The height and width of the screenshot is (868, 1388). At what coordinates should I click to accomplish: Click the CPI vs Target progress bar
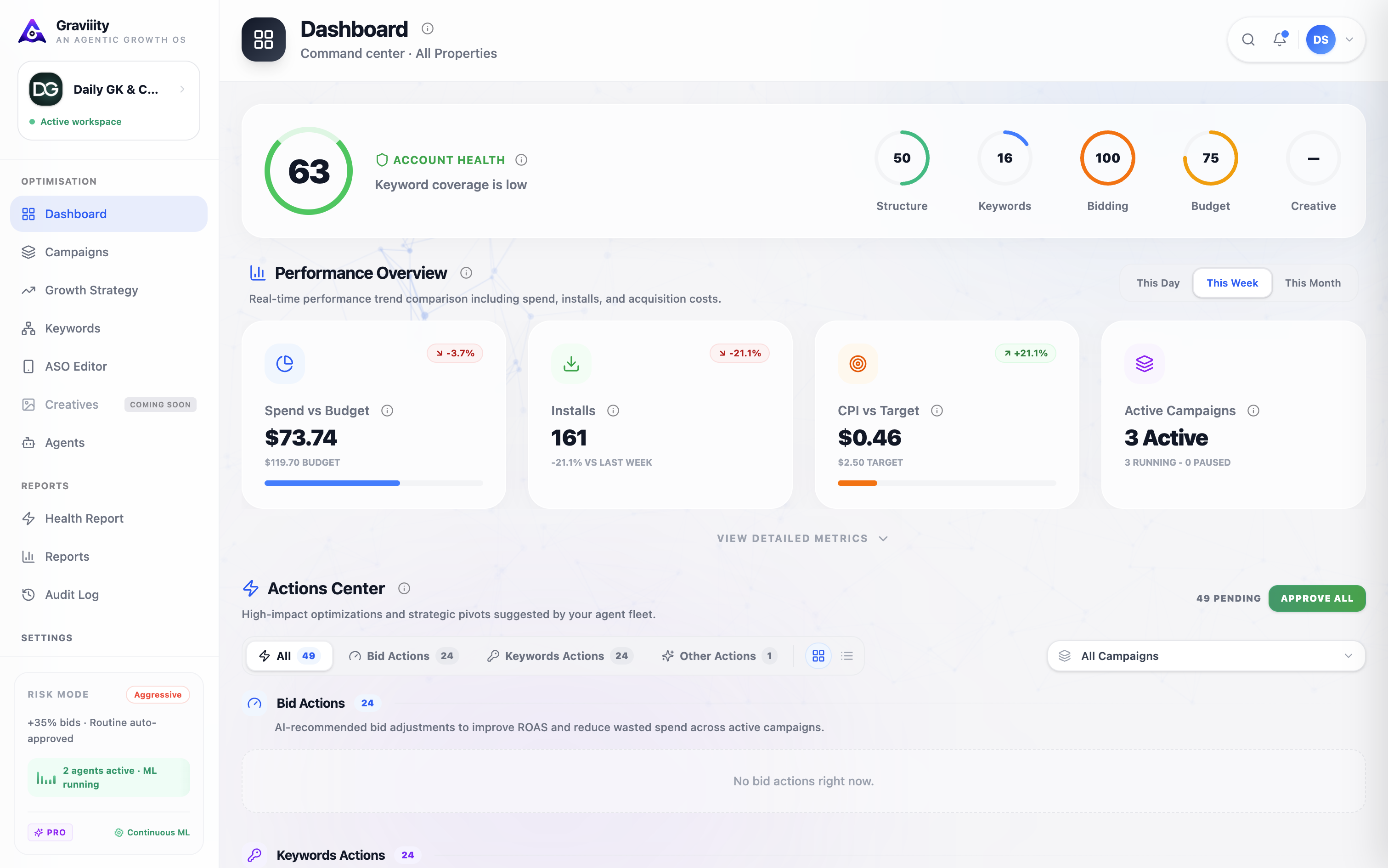(x=947, y=483)
